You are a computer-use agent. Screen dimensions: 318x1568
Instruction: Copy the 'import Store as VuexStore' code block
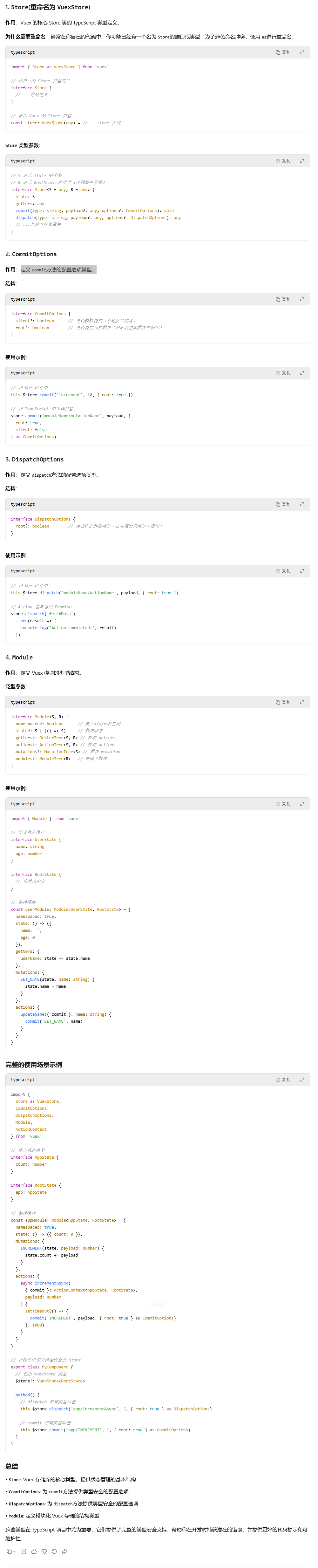(x=283, y=52)
